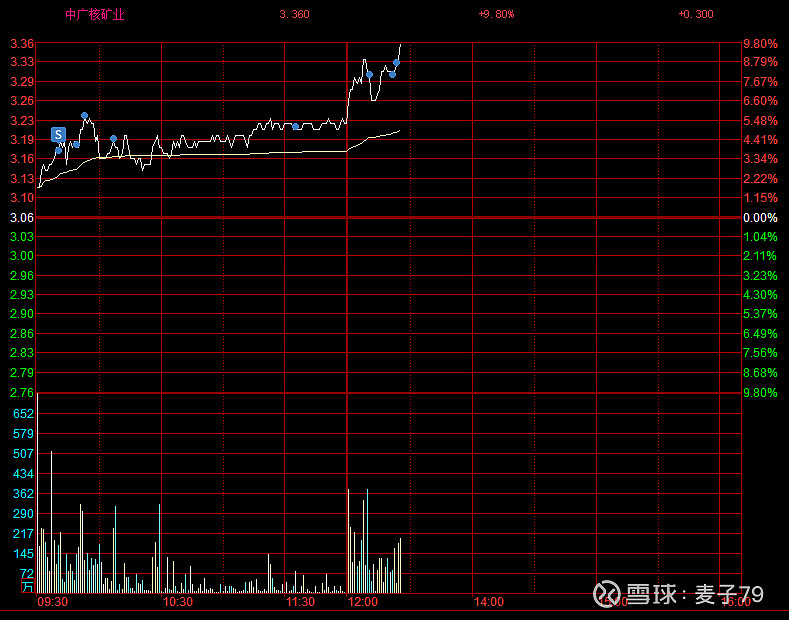This screenshot has width=789, height=620.
Task: Select the 3.23 price axis label
Action: (x=22, y=120)
